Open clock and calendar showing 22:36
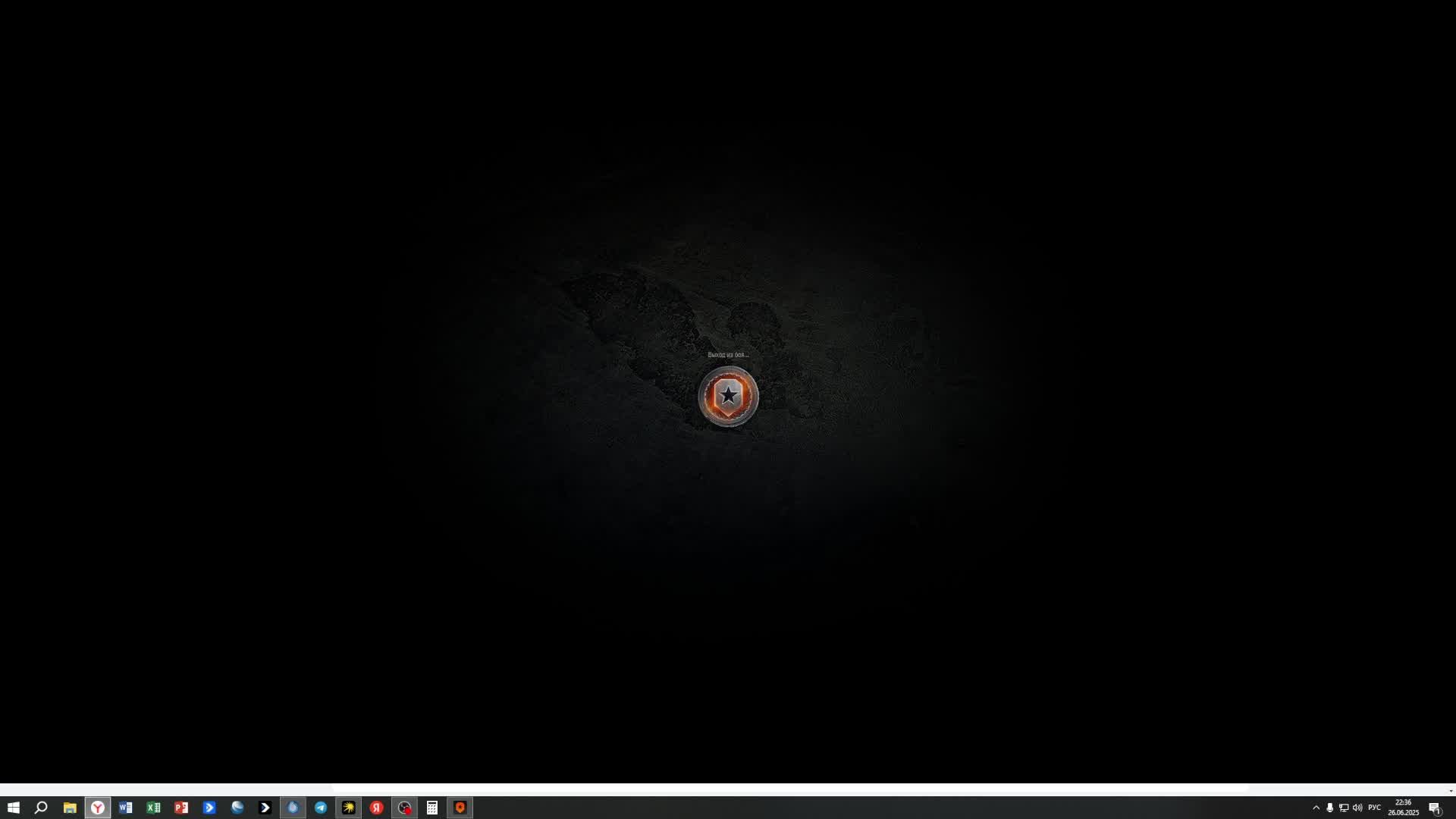This screenshot has width=1456, height=819. (x=1403, y=808)
